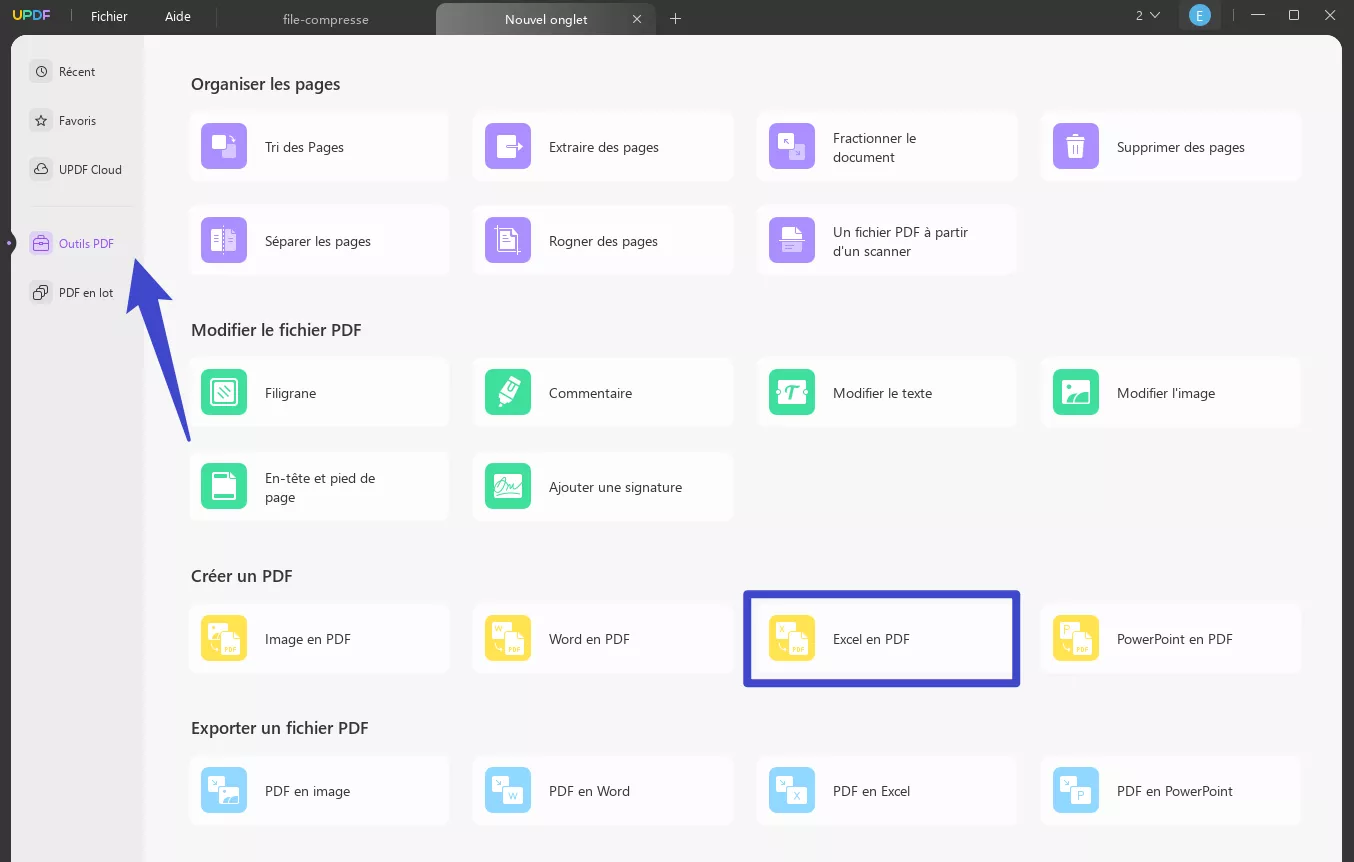Click the PDF en Excel icon
The height and width of the screenshot is (862, 1354).
coord(792,790)
